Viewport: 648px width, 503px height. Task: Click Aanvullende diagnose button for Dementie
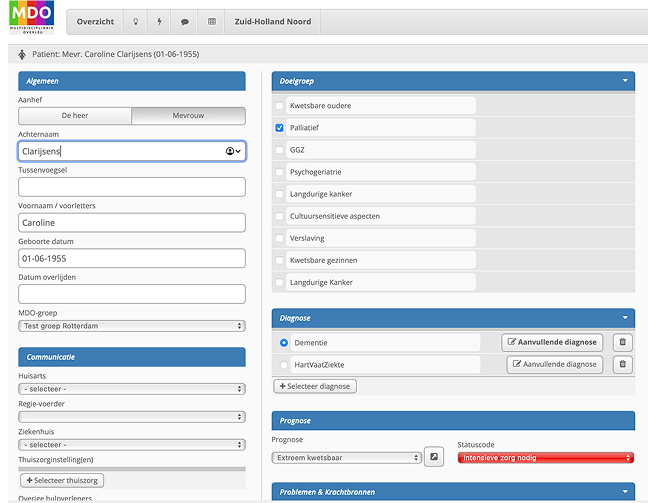click(552, 342)
